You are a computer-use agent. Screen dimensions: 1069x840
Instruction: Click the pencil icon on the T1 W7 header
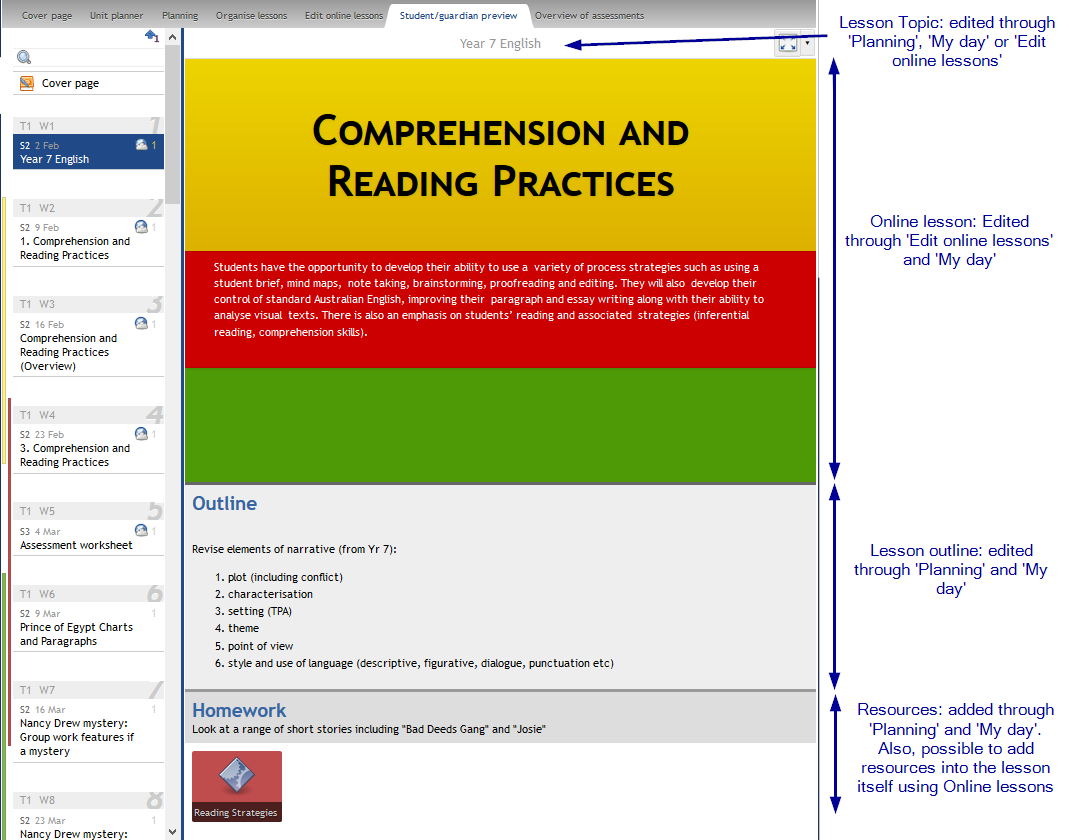click(x=154, y=689)
